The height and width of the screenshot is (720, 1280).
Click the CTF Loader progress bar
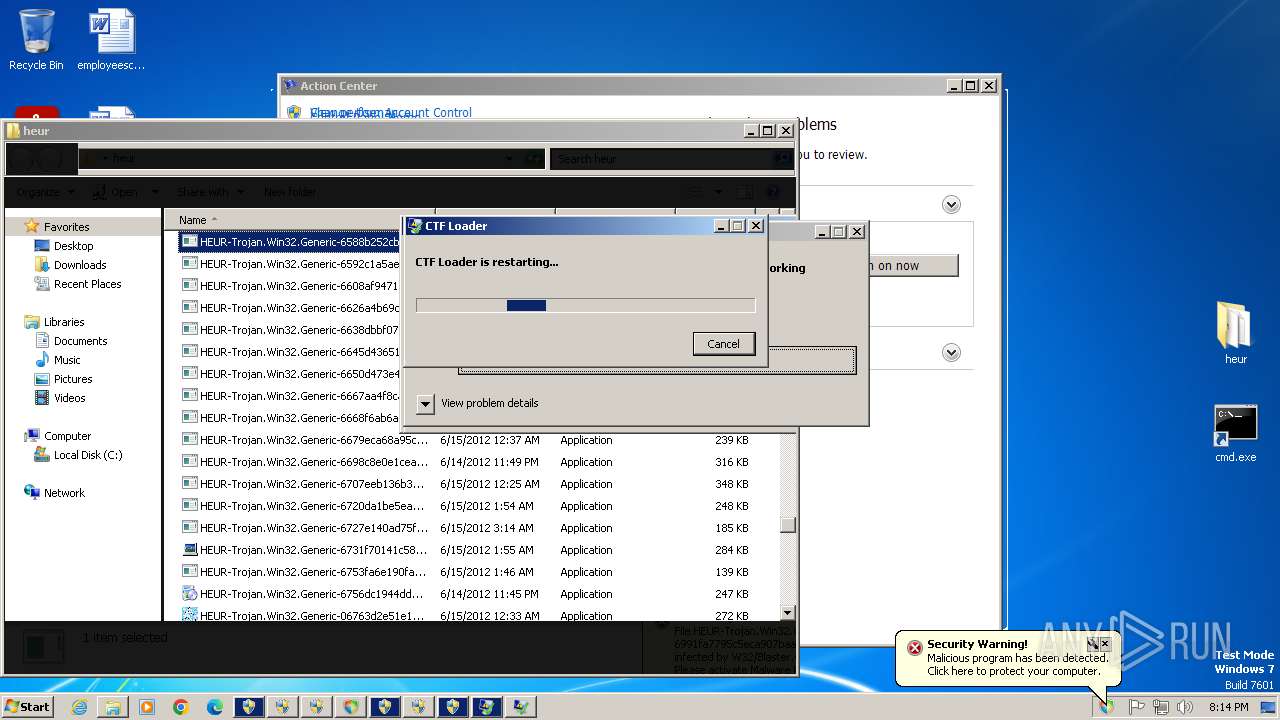coord(585,305)
